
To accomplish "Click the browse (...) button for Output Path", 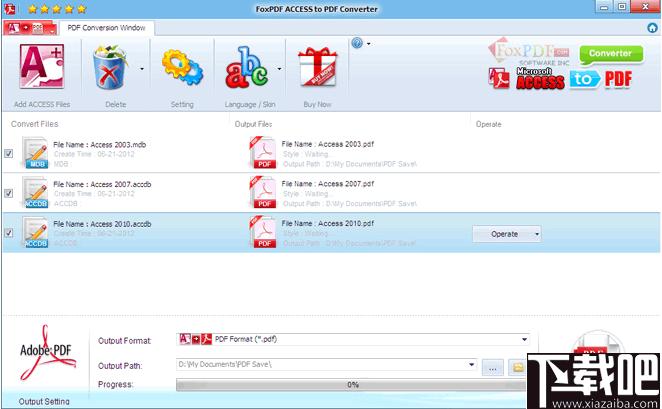I will (492, 367).
